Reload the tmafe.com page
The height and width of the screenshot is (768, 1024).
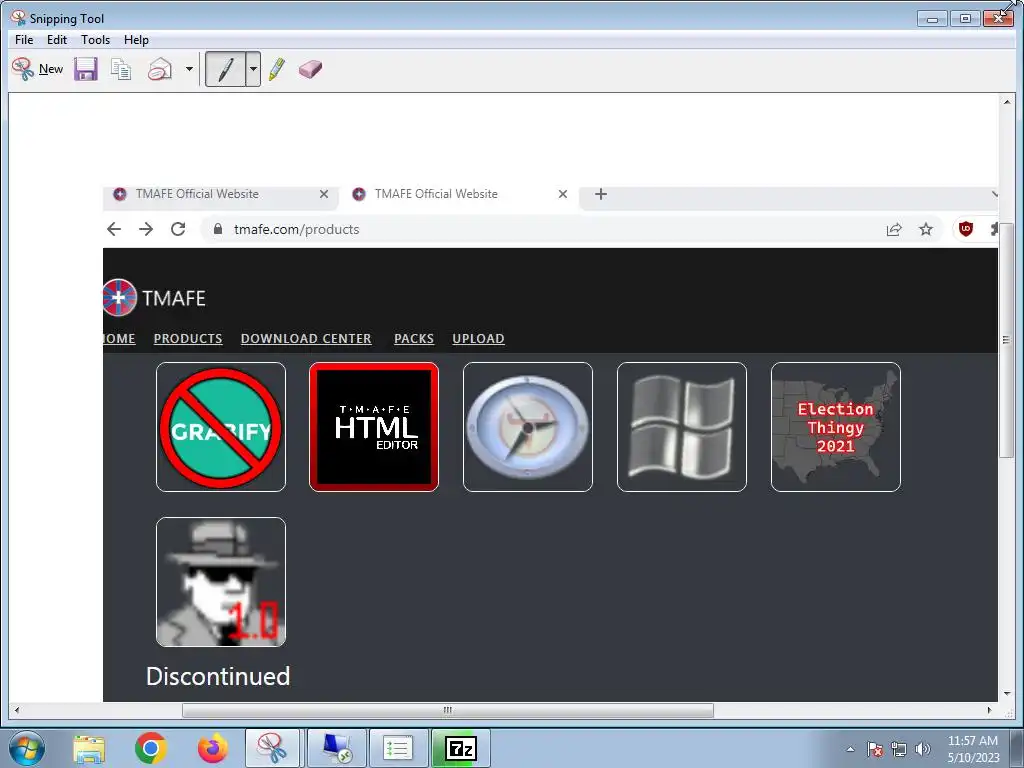click(x=178, y=229)
